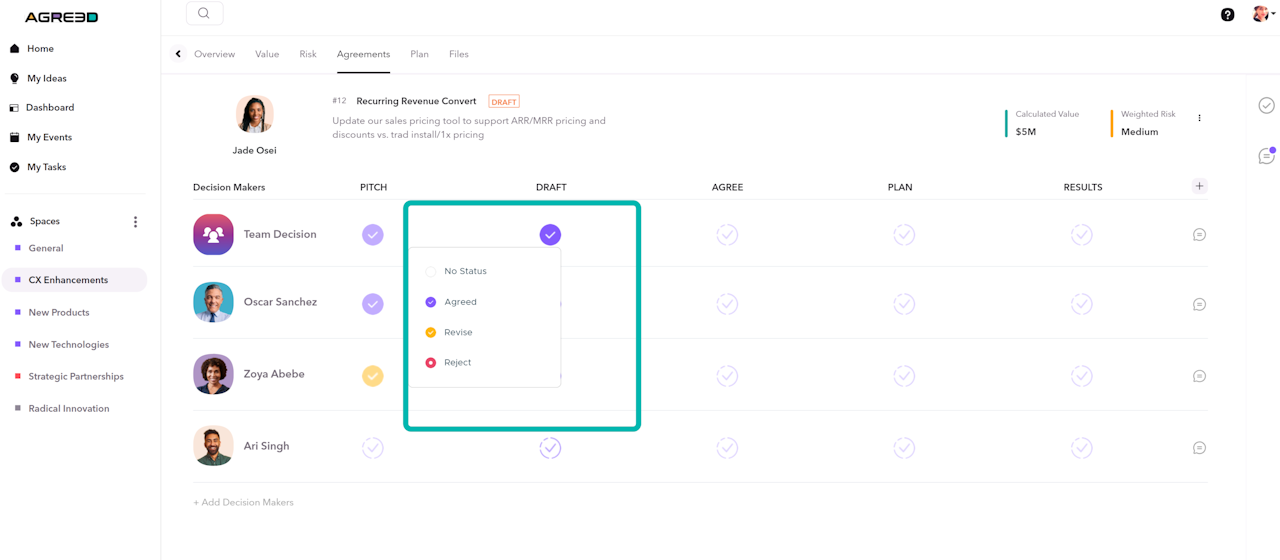Click the checkmark circle in right panel
This screenshot has height=560, width=1280.
(1267, 105)
